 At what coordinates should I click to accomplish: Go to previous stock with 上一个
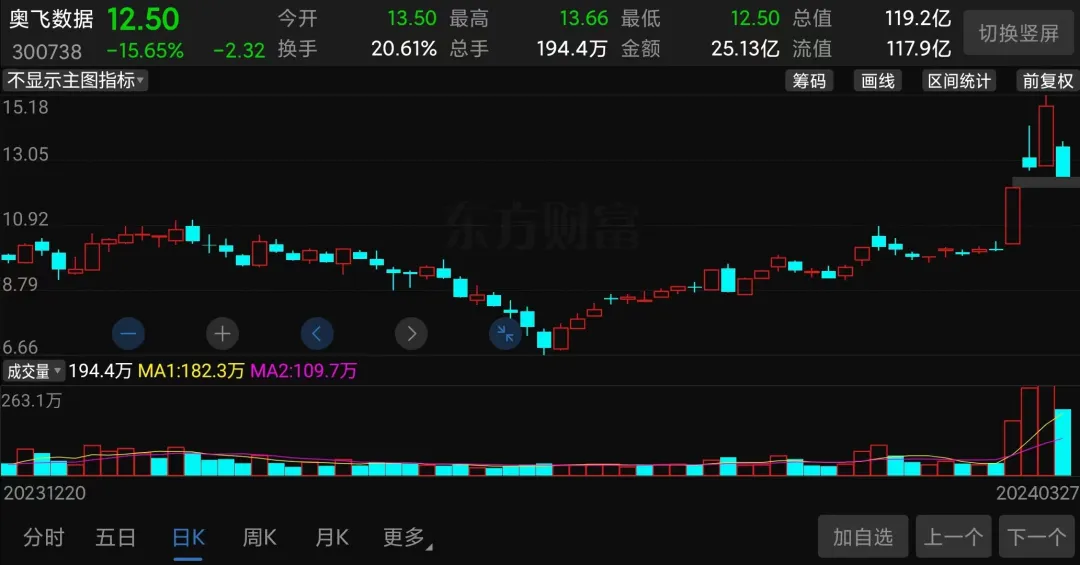click(954, 537)
